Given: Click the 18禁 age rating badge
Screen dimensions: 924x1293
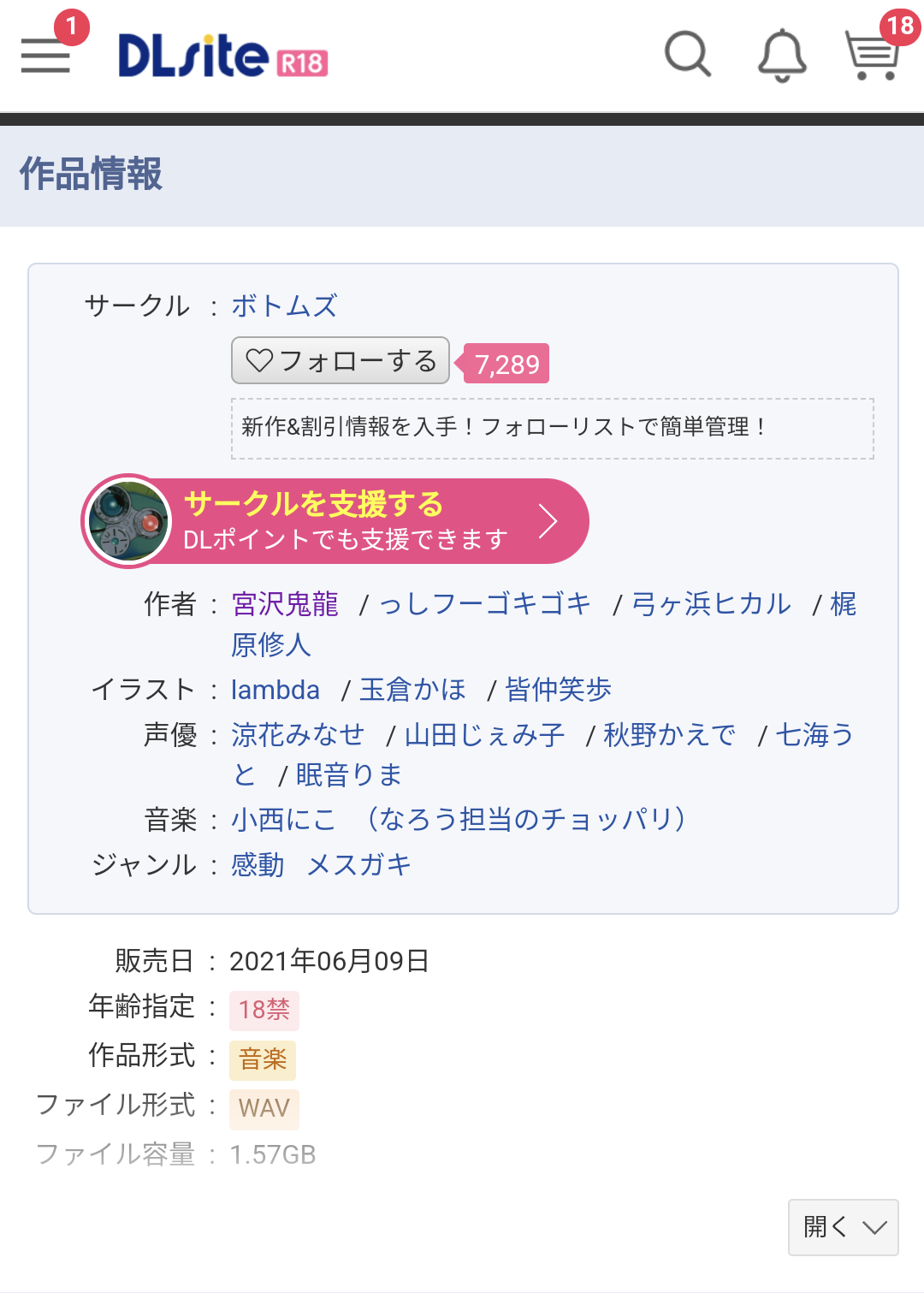Looking at the screenshot, I should coord(264,1010).
